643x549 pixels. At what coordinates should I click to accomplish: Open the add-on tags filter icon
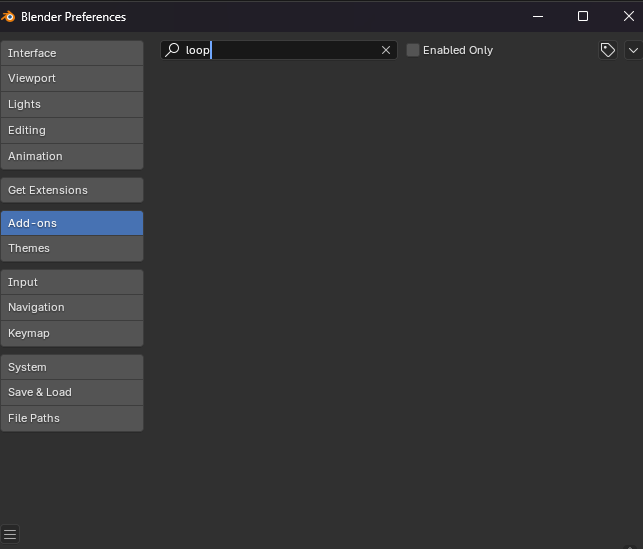(608, 50)
